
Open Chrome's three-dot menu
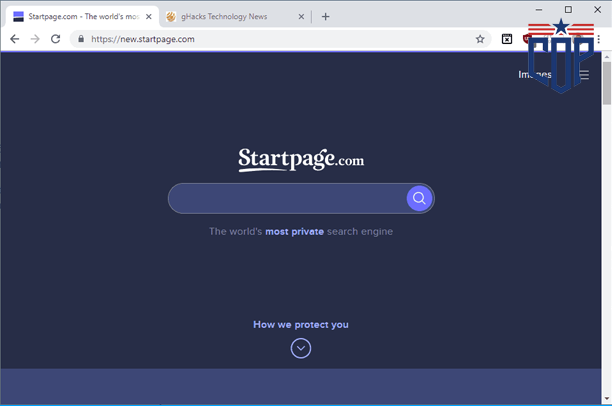pyautogui.click(x=599, y=39)
